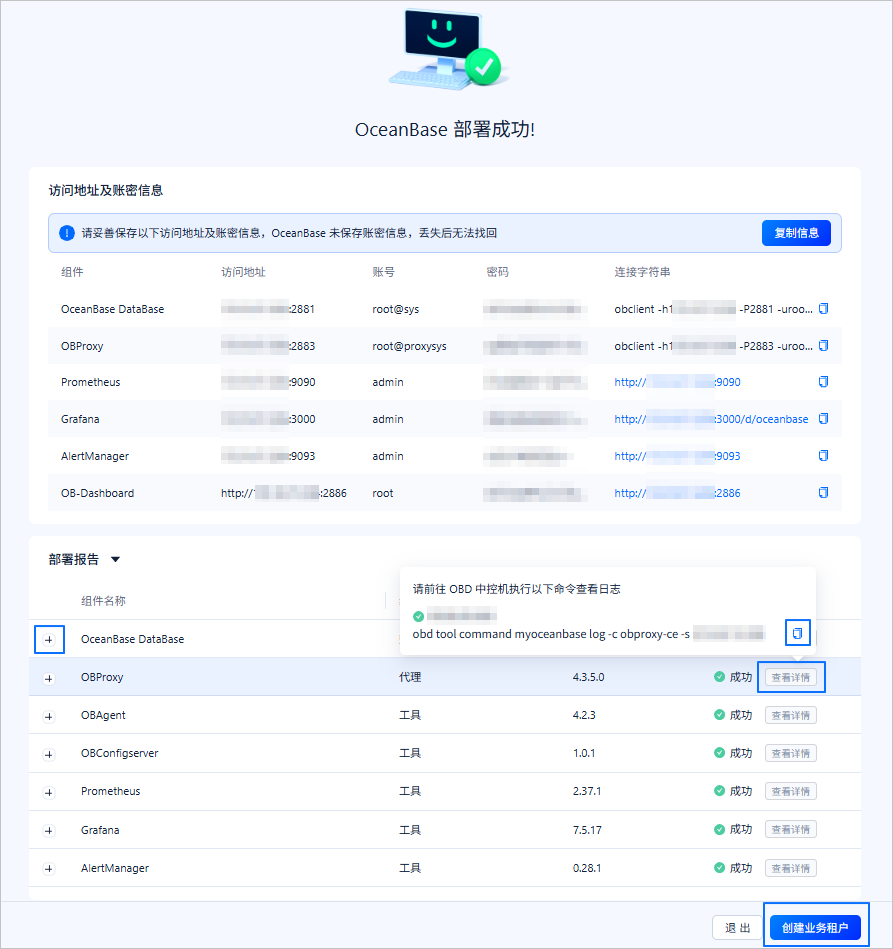
Task: Copy OB-Dashboard address icon
Action: 823,493
